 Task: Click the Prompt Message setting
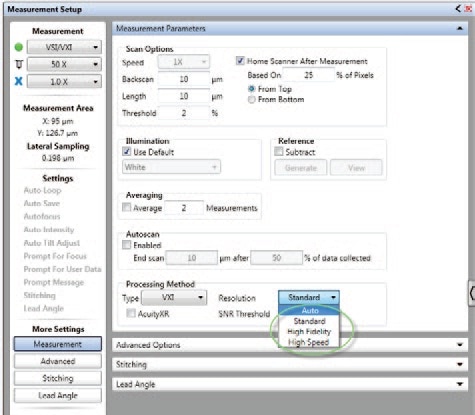tap(54, 282)
